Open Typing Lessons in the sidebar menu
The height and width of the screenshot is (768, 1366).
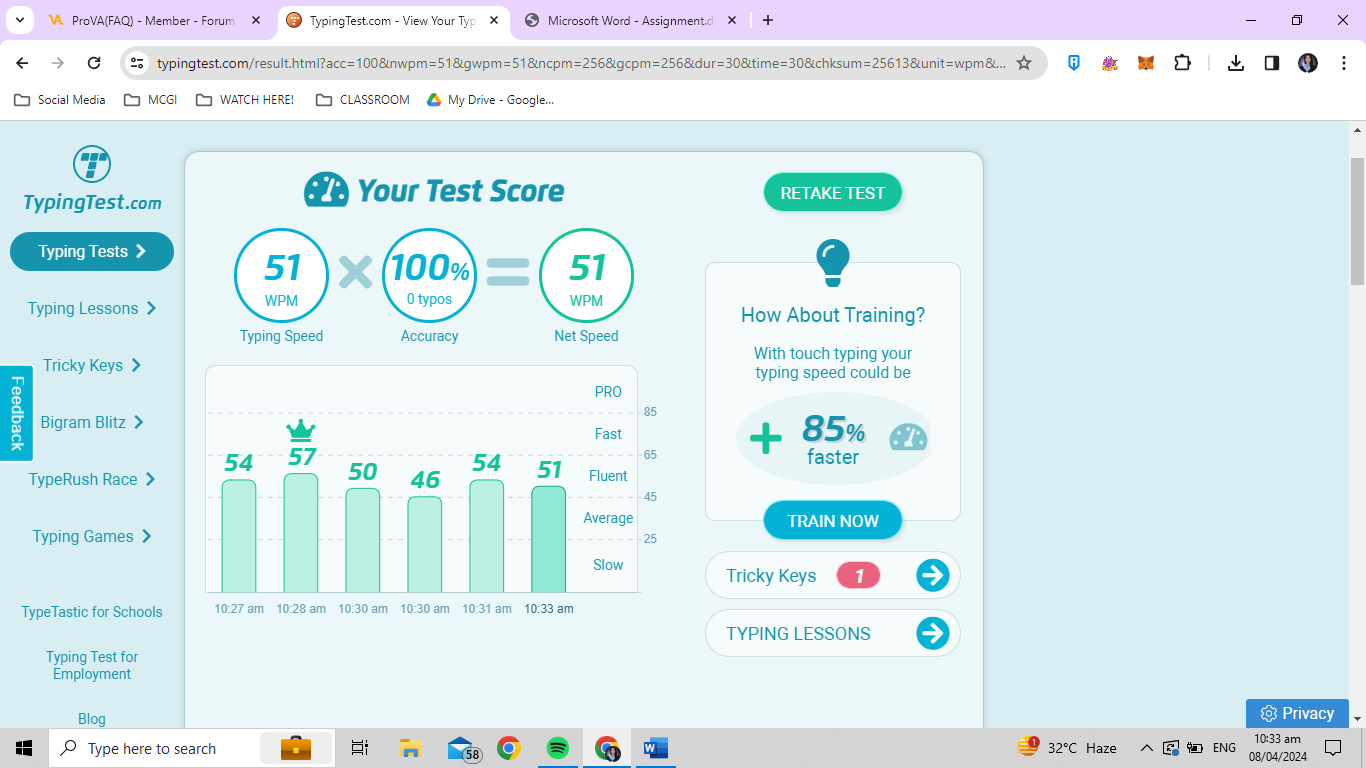92,308
